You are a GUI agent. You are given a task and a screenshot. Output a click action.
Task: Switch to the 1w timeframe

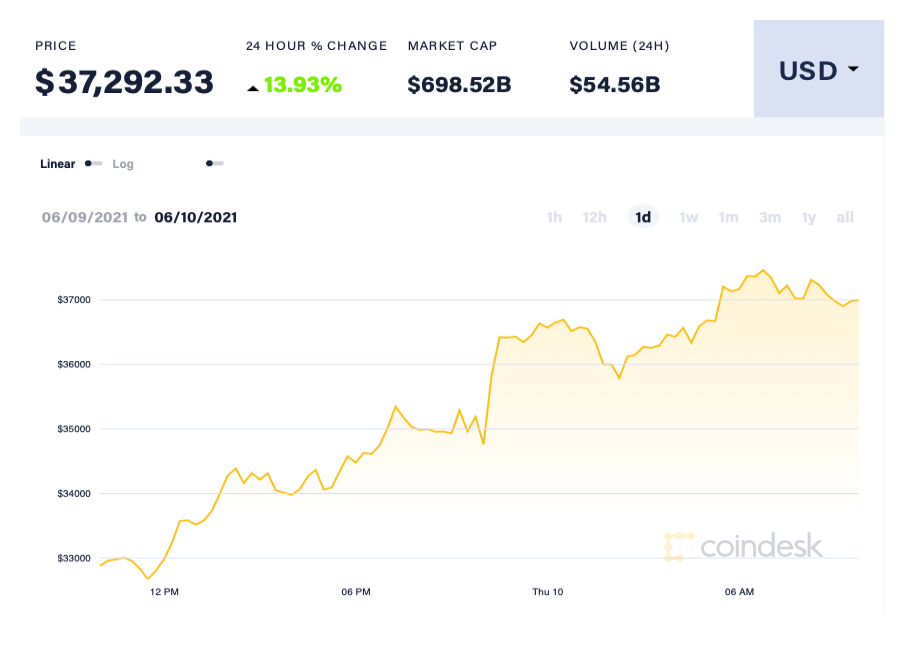(x=688, y=217)
